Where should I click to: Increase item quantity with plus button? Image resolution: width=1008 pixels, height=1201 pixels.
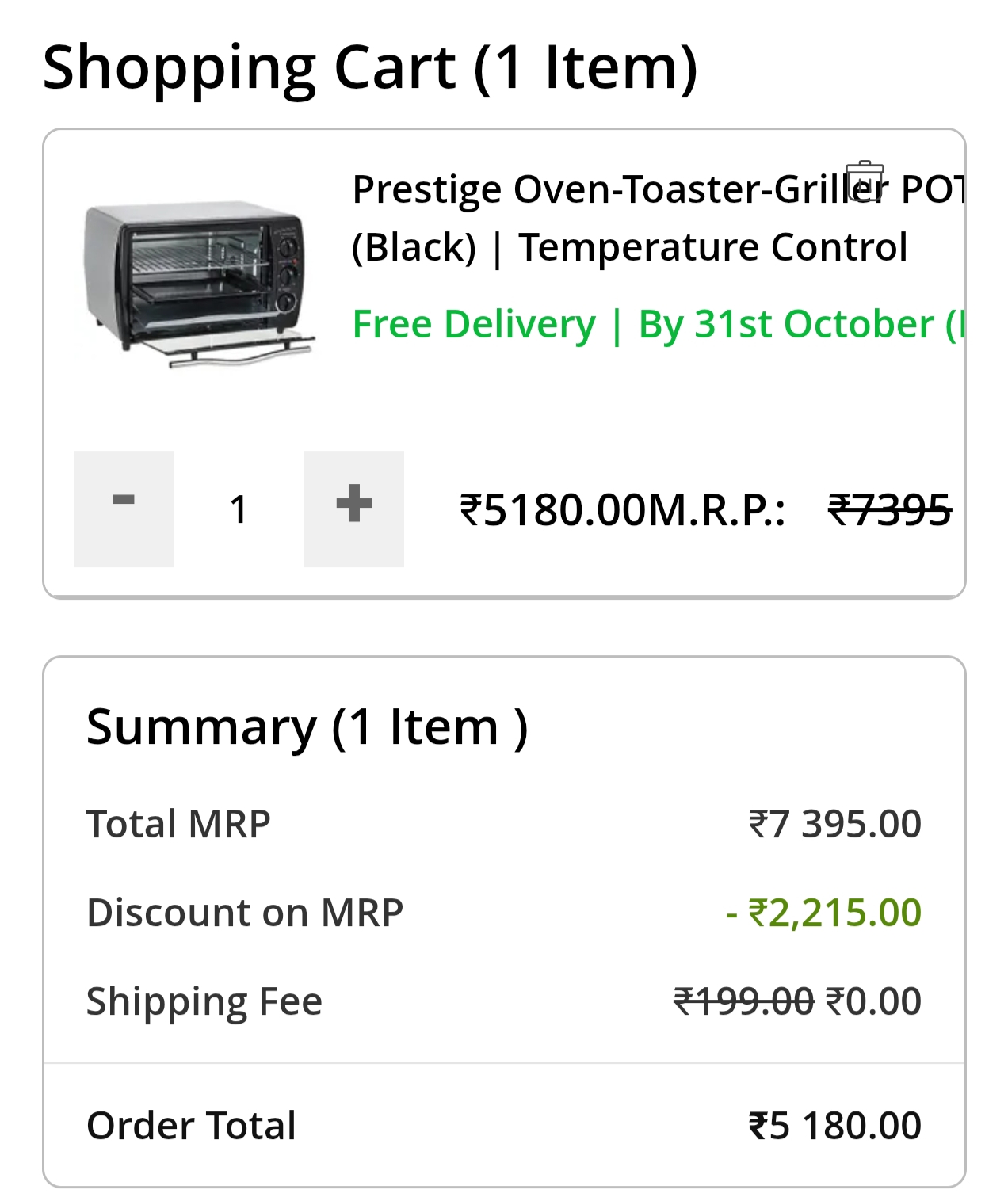[353, 509]
